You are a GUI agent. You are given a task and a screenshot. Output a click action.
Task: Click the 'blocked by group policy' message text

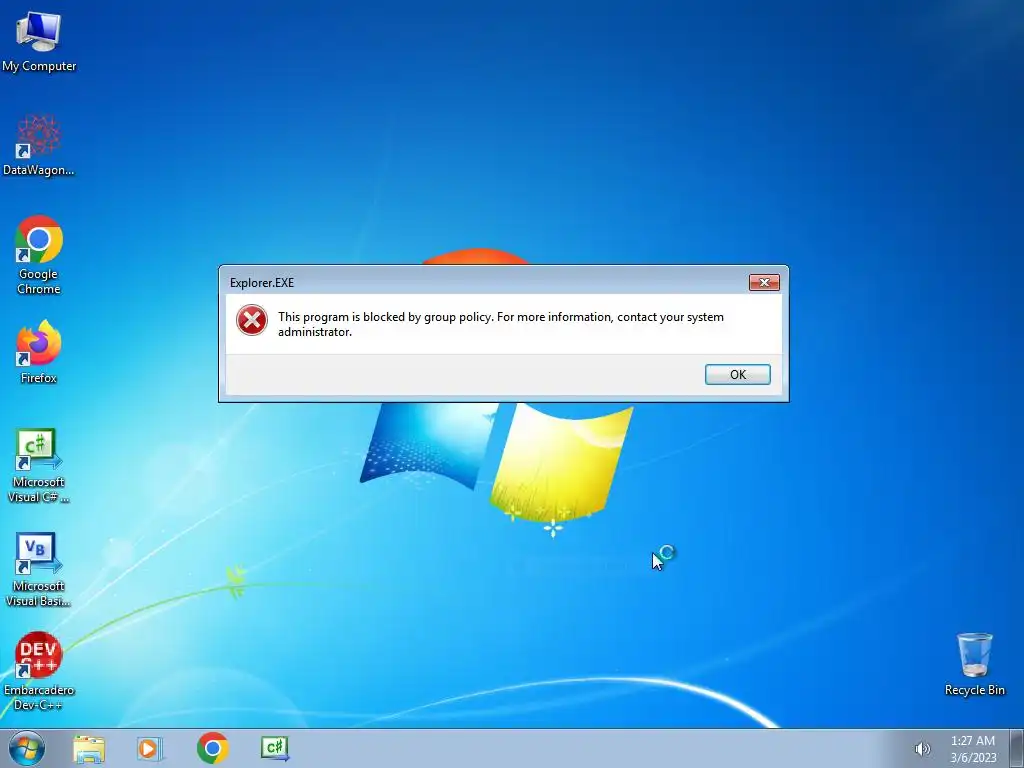pyautogui.click(x=501, y=324)
